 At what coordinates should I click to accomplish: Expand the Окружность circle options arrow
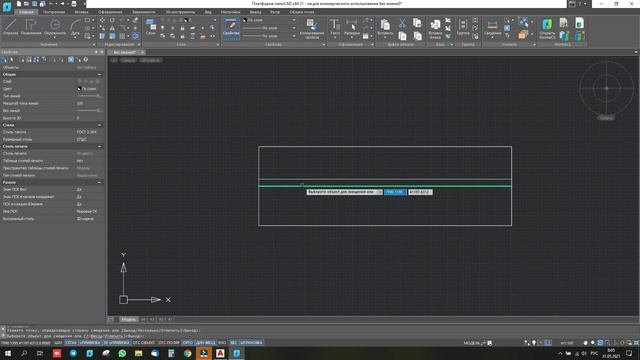(55, 38)
